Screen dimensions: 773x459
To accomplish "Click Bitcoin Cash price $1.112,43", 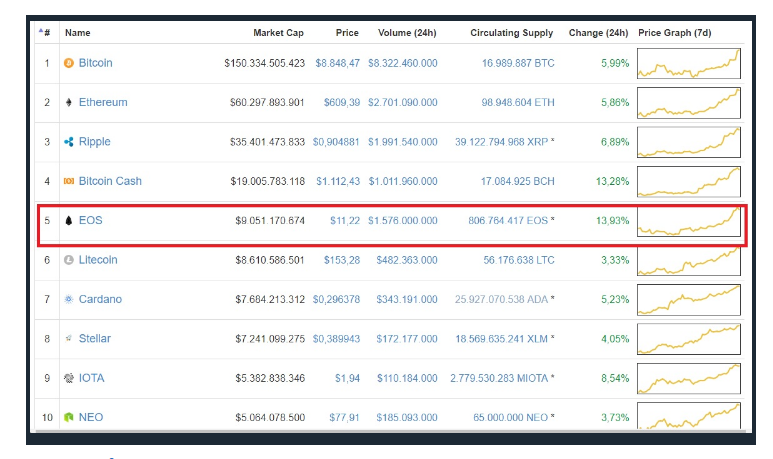I will [x=338, y=181].
